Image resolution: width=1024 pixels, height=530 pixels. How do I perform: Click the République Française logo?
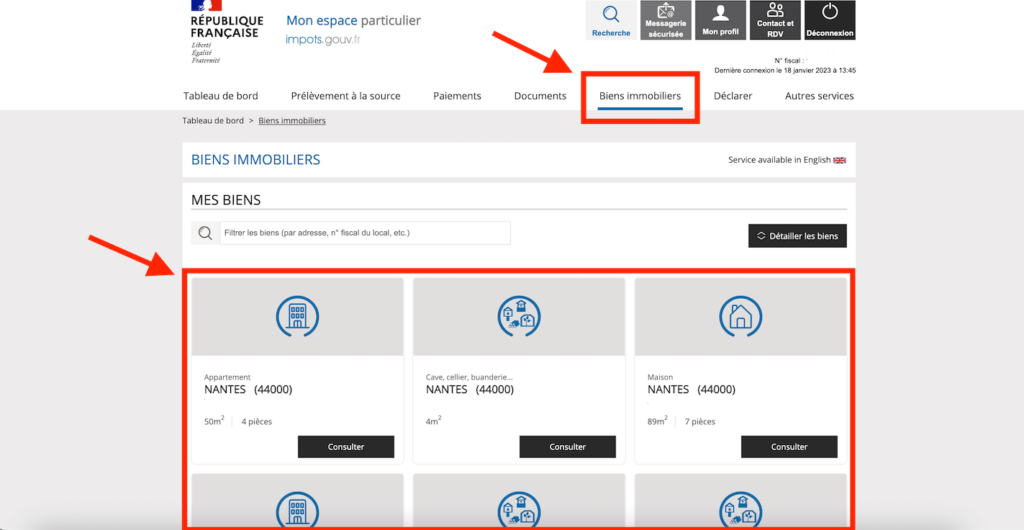click(225, 31)
